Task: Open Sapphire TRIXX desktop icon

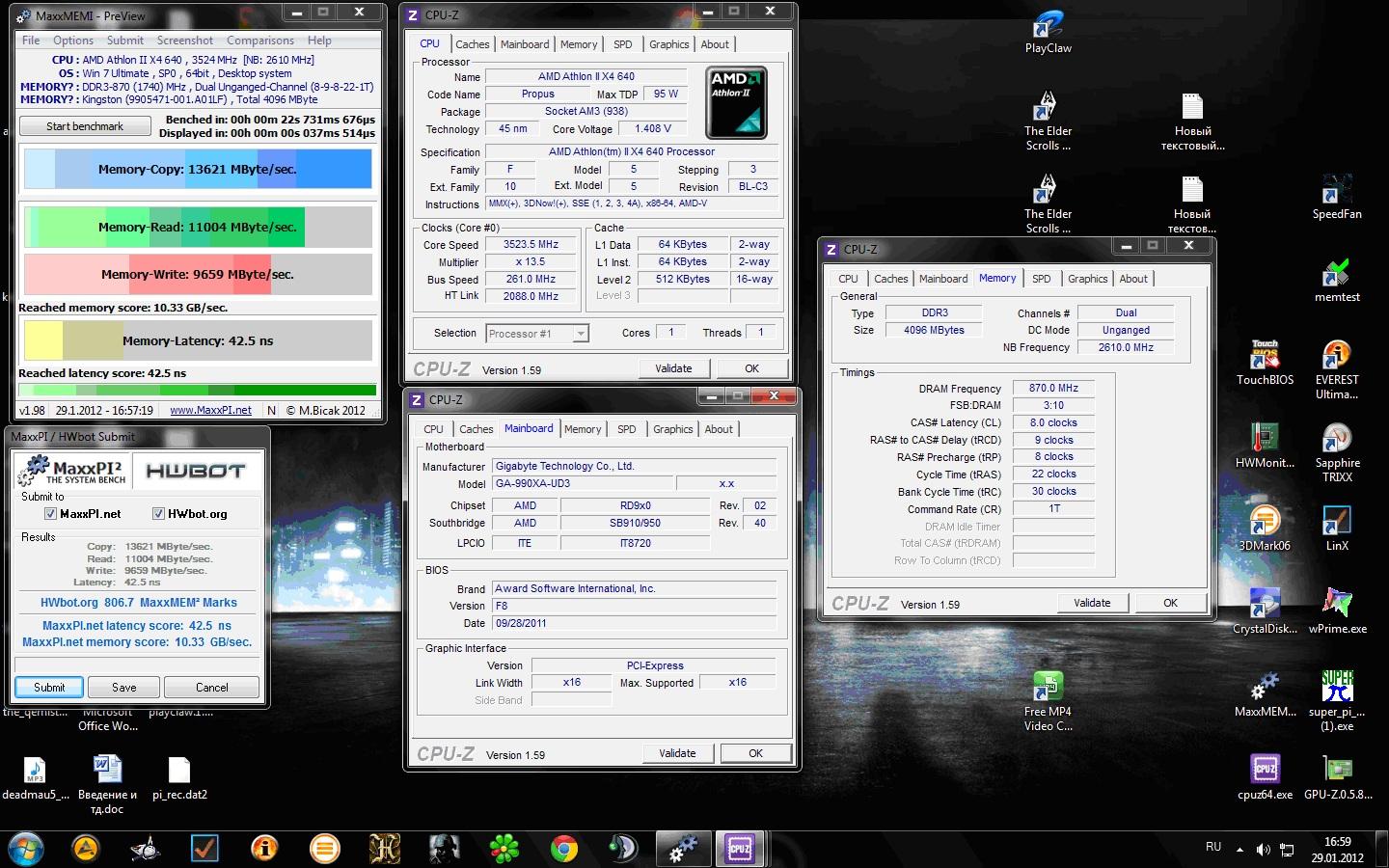Action: [x=1337, y=453]
